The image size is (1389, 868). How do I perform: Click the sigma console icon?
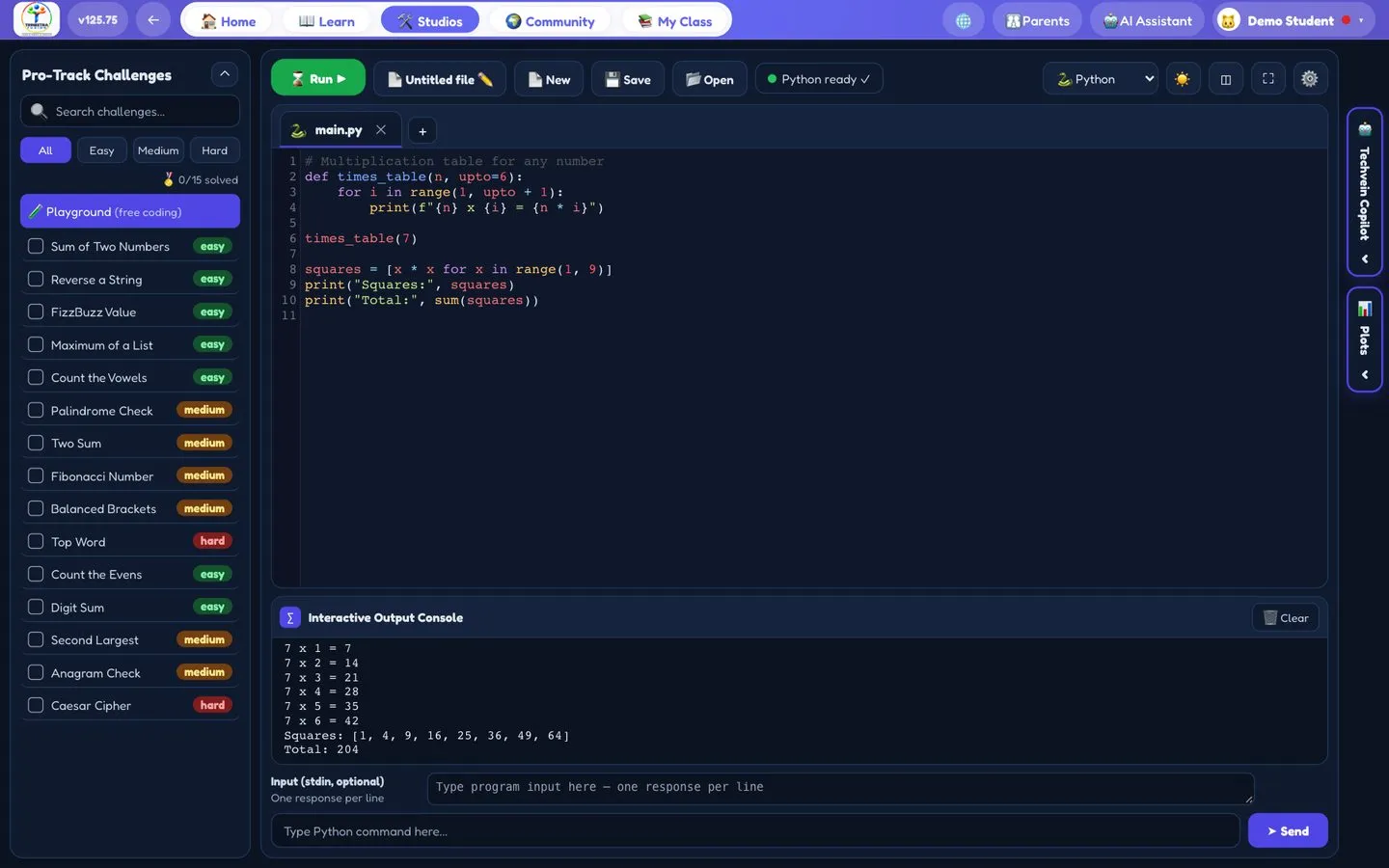pyautogui.click(x=289, y=618)
